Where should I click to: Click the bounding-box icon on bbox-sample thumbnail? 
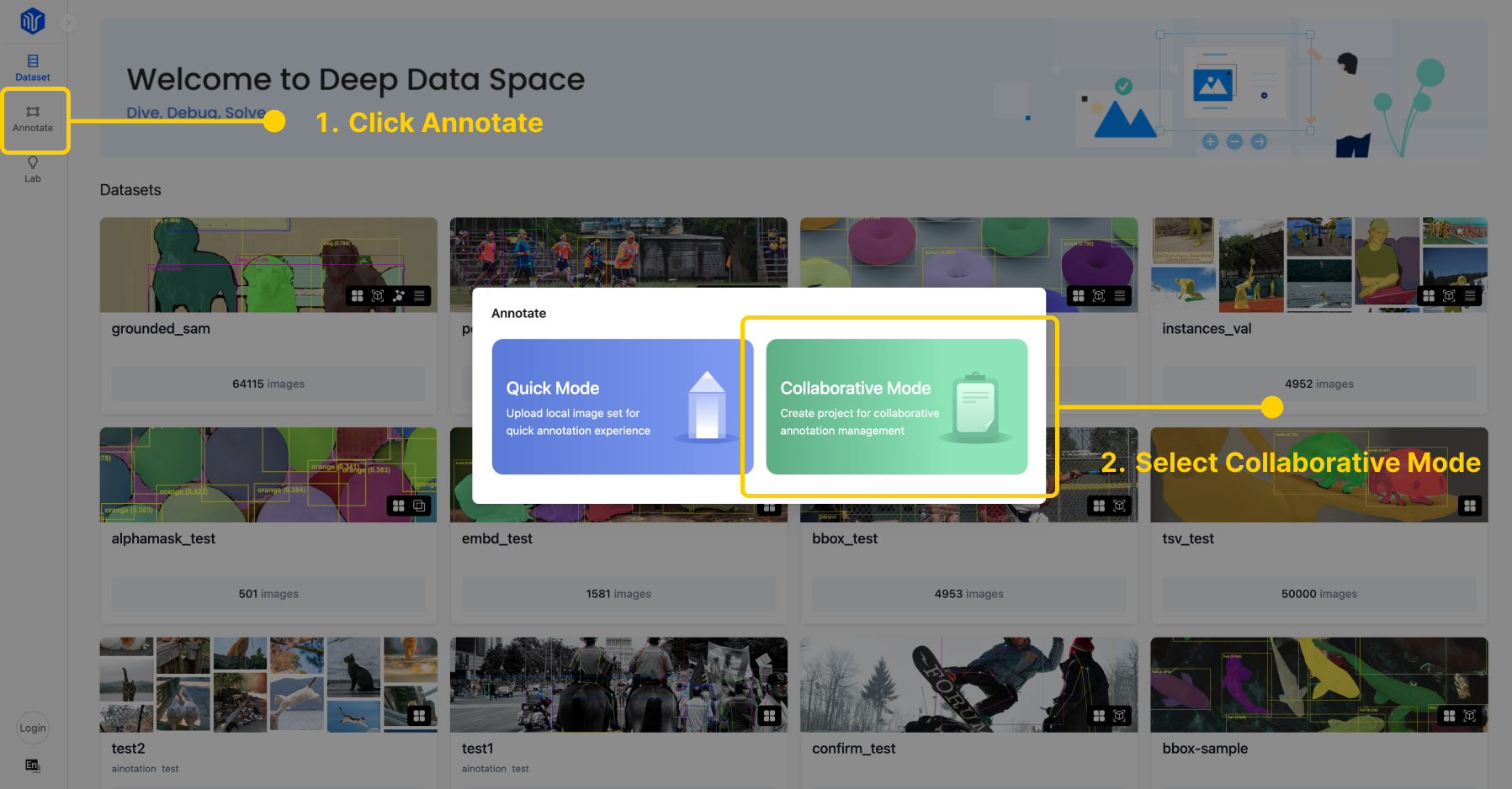tap(1470, 716)
